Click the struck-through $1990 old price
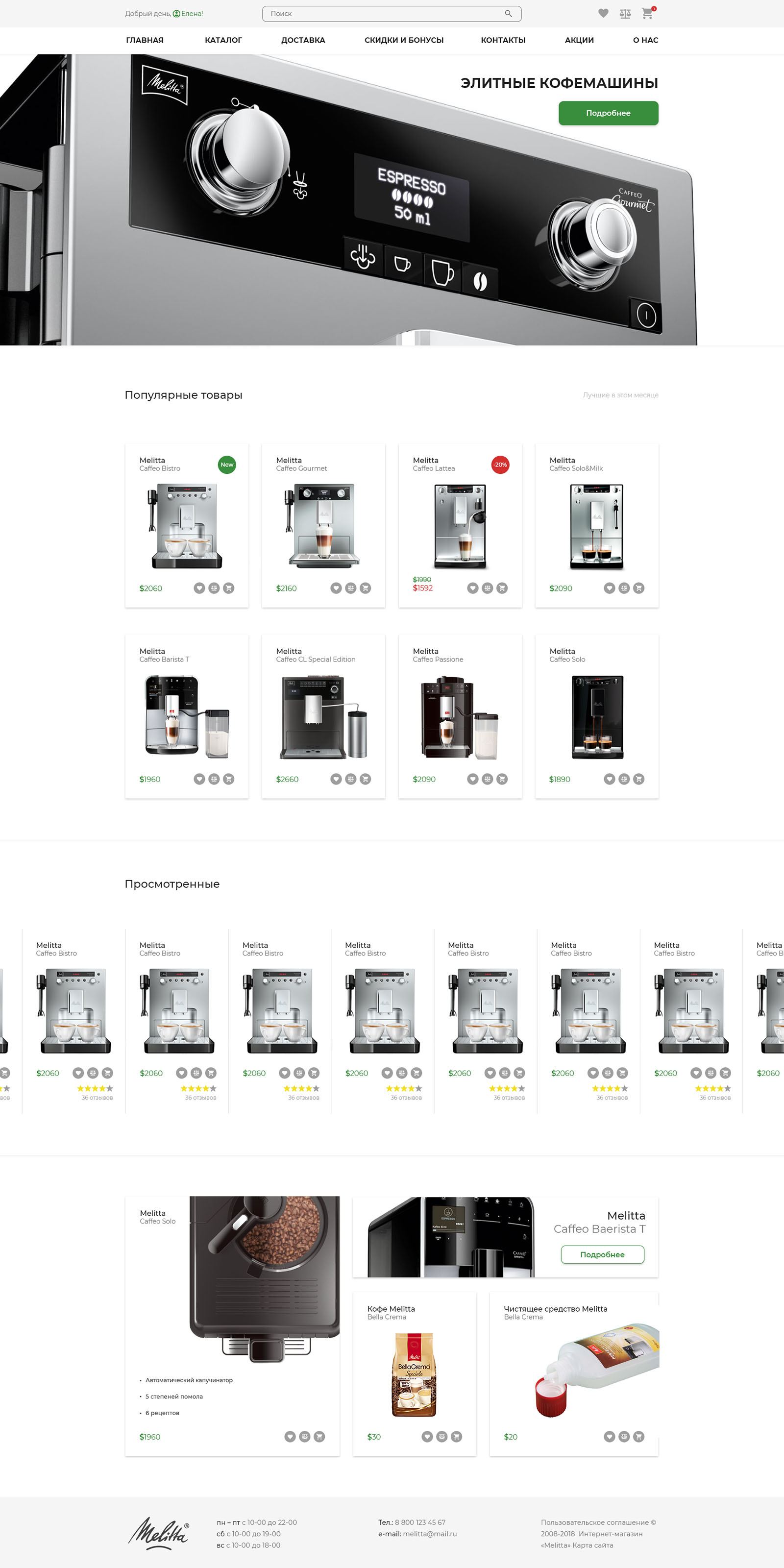This screenshot has width=784, height=1568. [x=422, y=580]
